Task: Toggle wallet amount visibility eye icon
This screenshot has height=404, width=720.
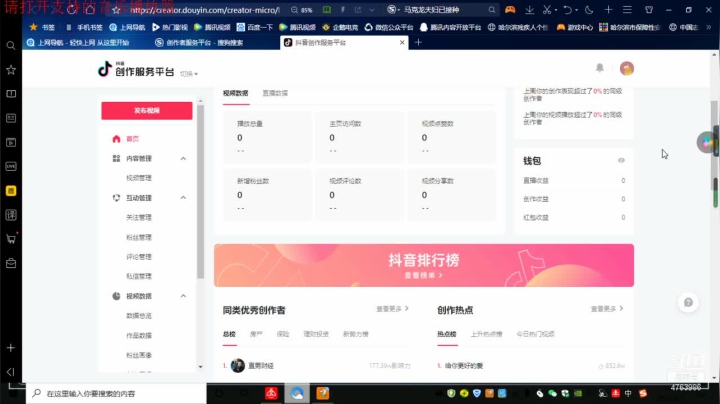Action: 621,160
